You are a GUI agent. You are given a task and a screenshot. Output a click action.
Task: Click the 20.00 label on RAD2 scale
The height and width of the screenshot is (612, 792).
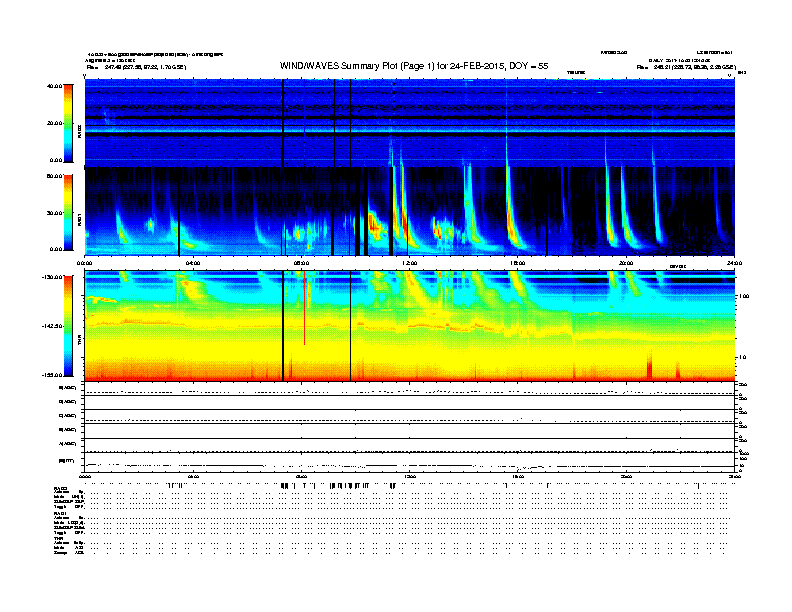(54, 123)
